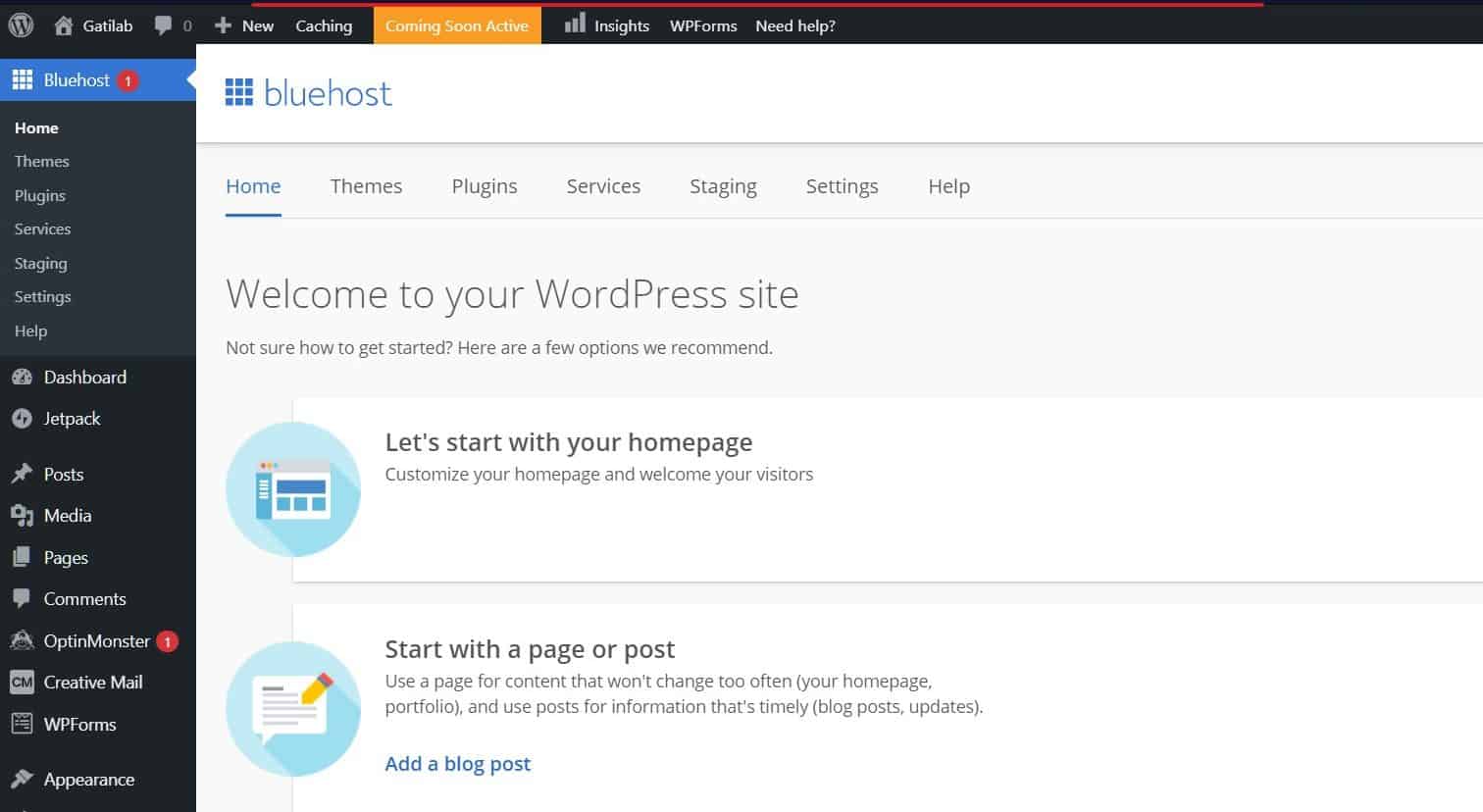Select the Jetpack icon in the sidebar
The width and height of the screenshot is (1483, 812).
tap(22, 418)
